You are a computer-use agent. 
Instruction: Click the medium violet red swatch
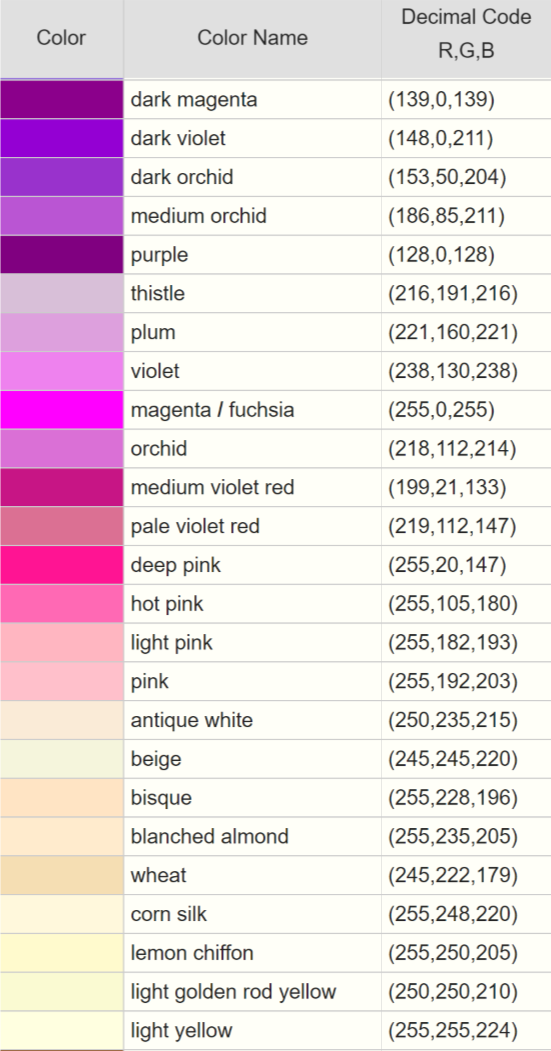[62, 489]
